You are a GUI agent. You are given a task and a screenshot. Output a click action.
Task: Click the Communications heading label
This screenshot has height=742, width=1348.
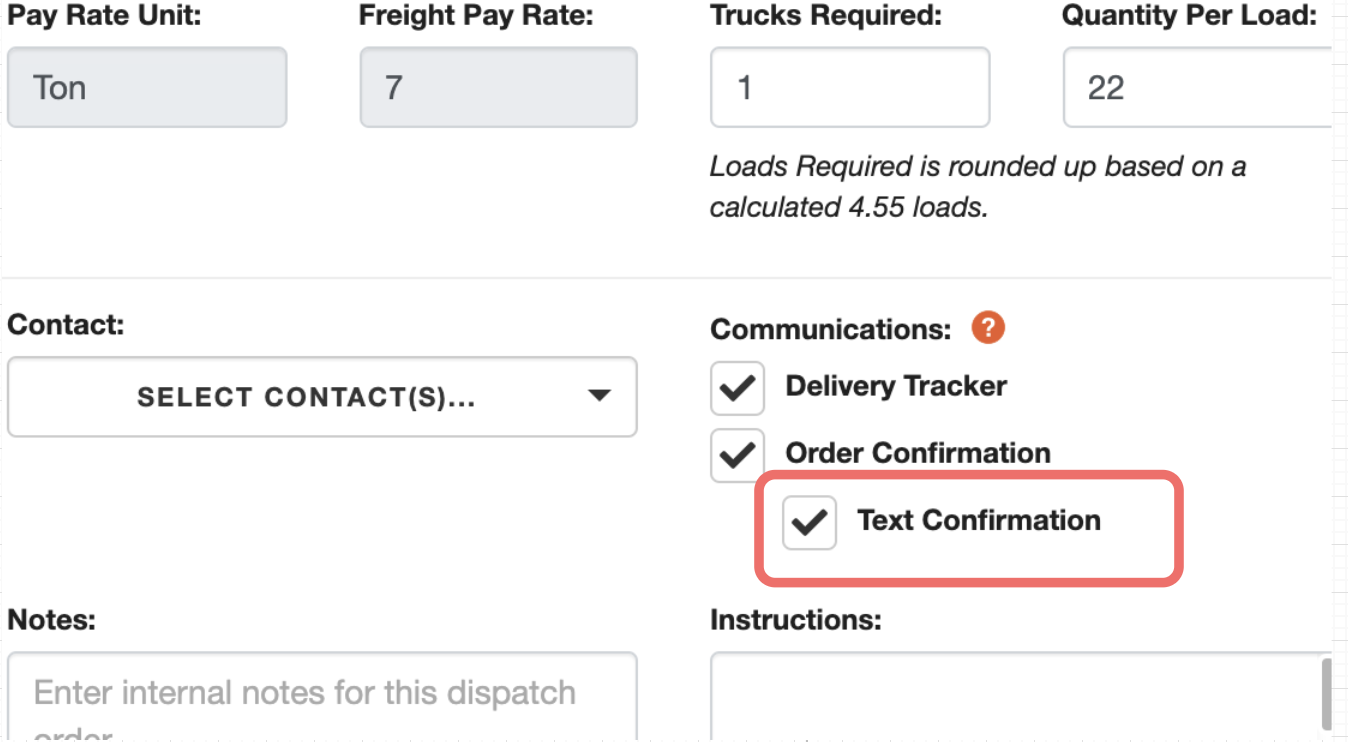[x=831, y=329]
